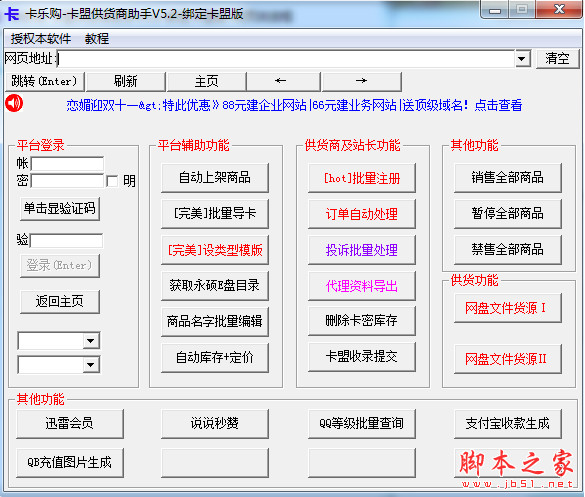Screen dimensions: 585x497
Task: Open the 教程 menu
Action: (97, 38)
